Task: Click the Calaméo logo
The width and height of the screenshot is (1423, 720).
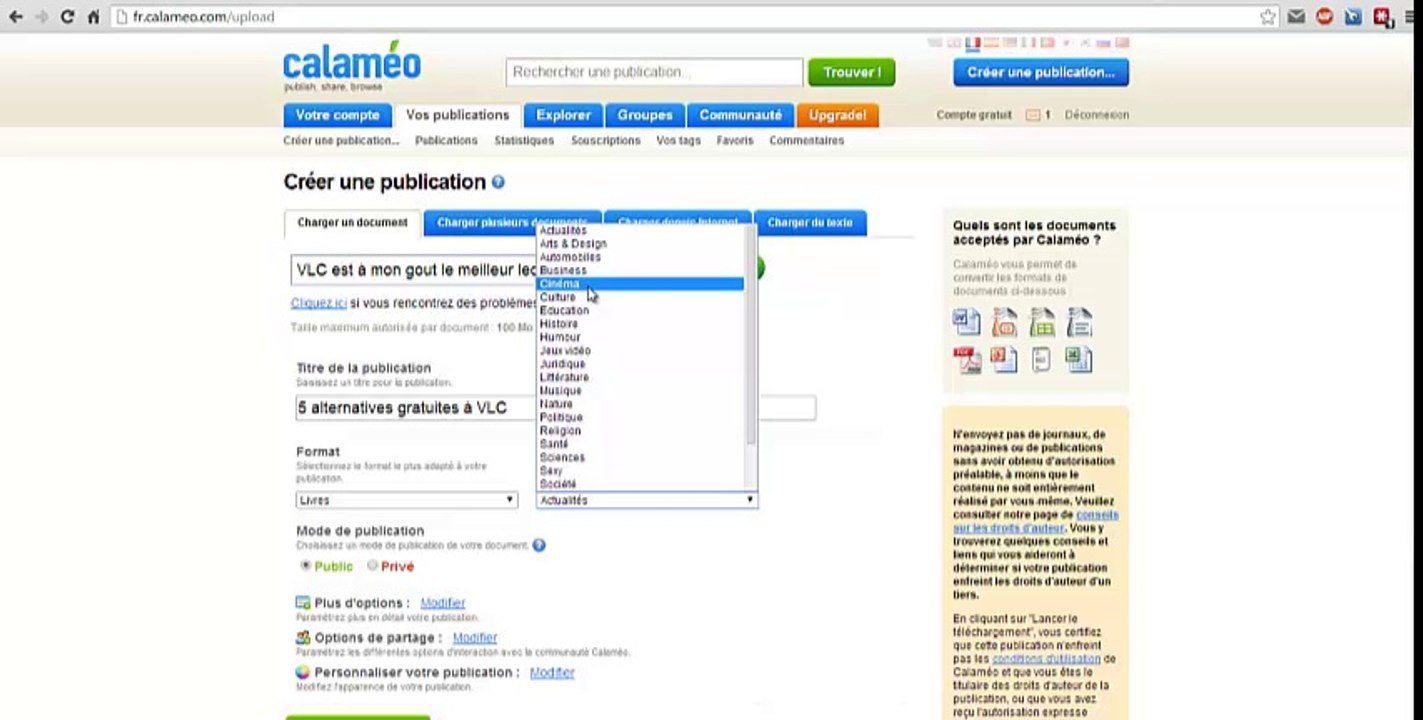Action: click(x=352, y=68)
